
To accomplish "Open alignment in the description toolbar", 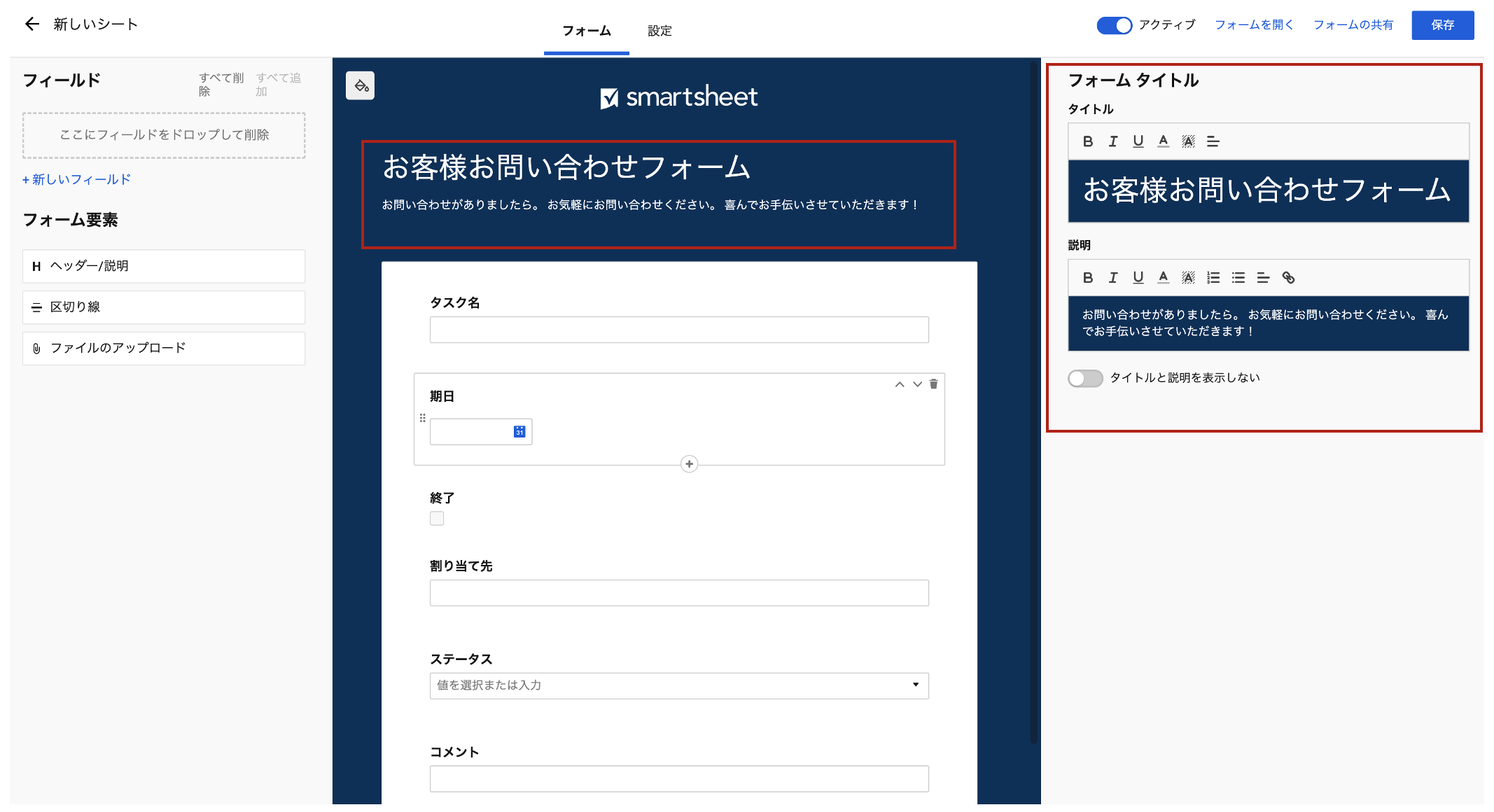I will 1263,278.
